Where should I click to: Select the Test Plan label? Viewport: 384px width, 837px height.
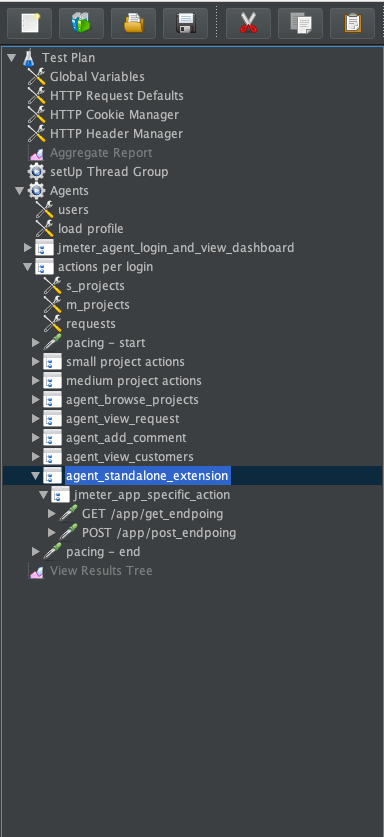68,58
